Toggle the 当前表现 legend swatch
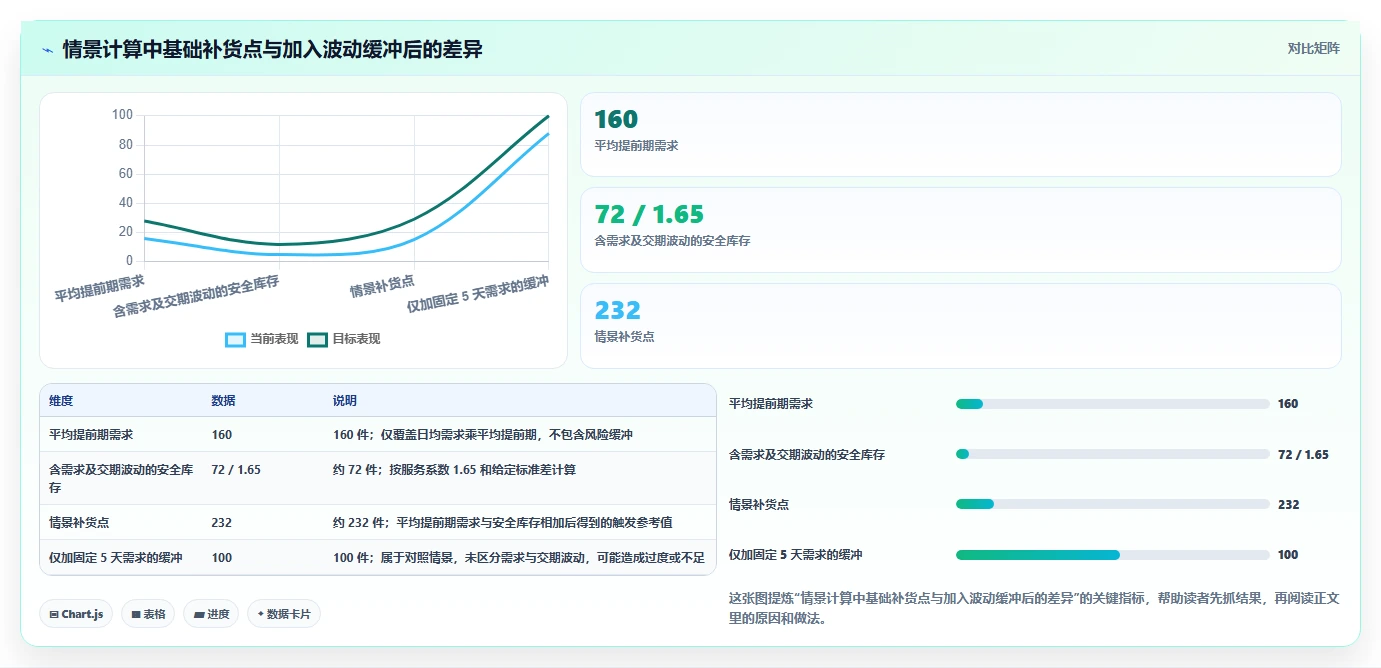 235,339
